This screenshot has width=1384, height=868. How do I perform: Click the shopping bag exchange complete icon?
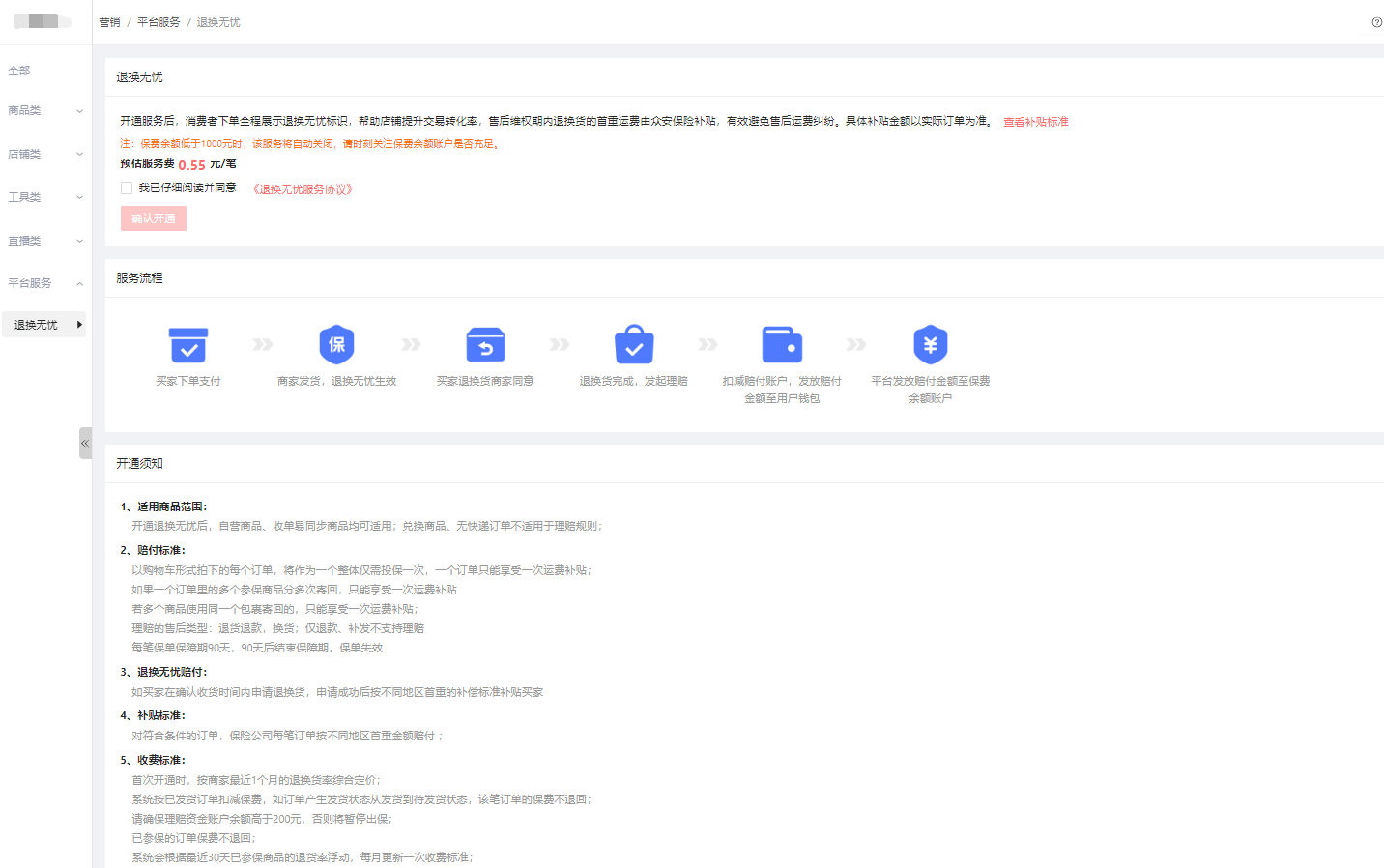634,344
